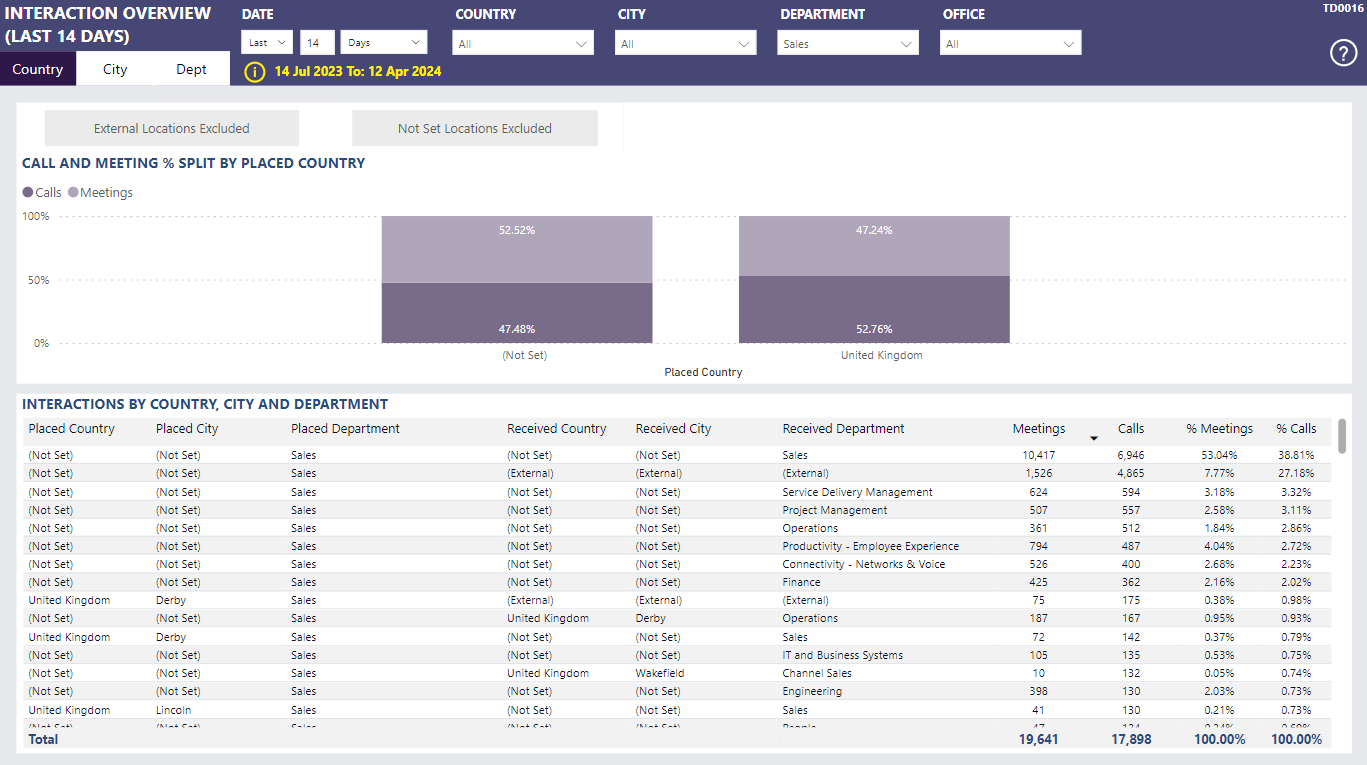
Task: Click the 'Placed Country' axis title
Action: [x=703, y=372]
